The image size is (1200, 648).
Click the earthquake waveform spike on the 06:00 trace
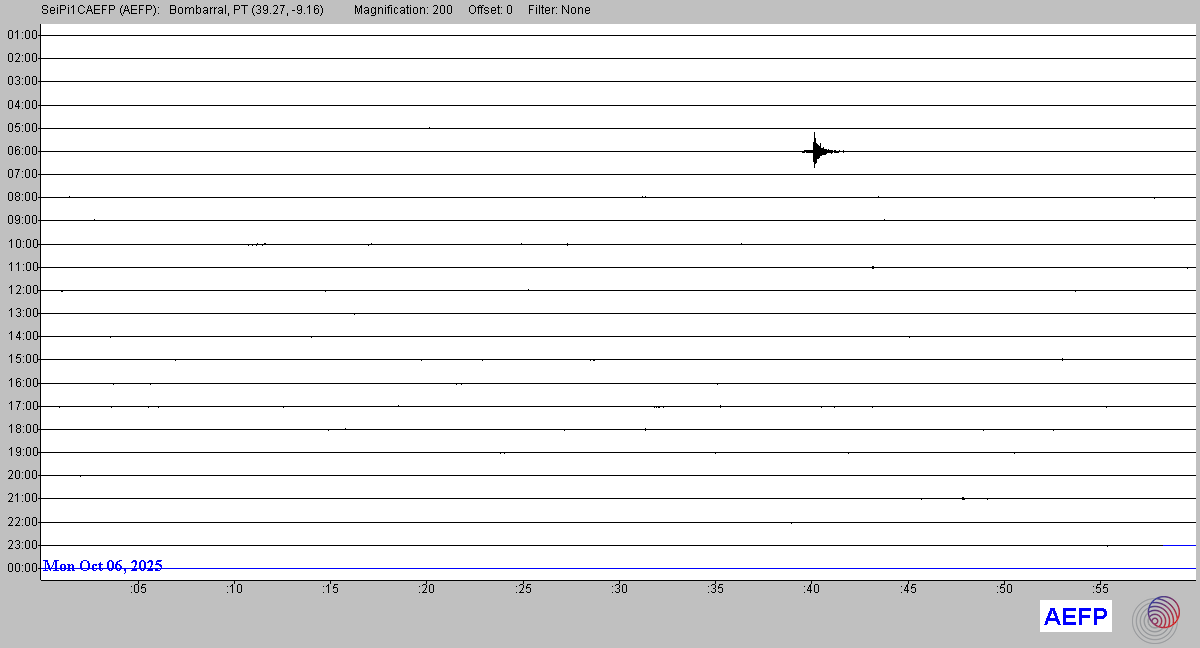[816, 151]
